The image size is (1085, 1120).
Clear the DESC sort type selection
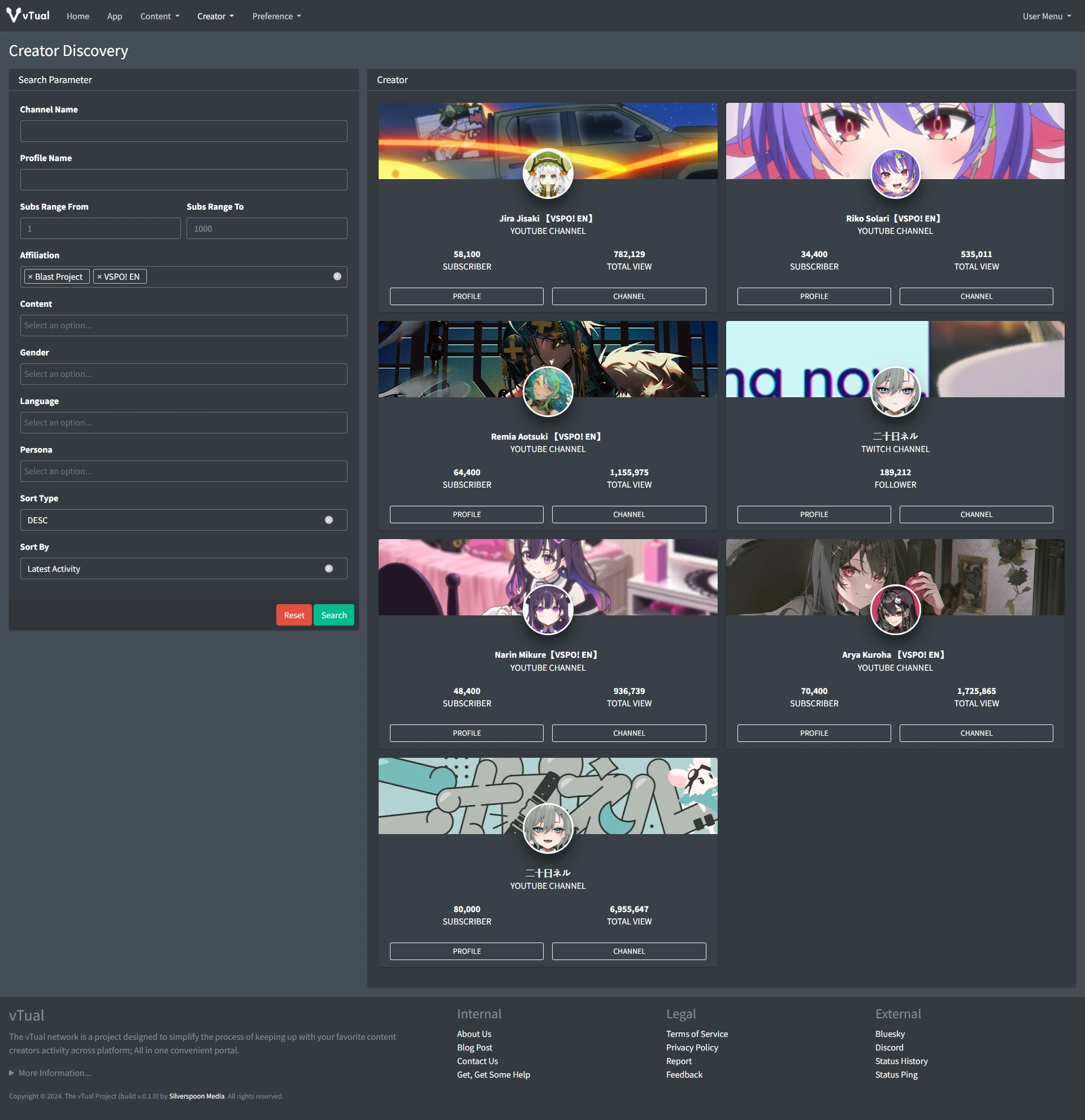(x=328, y=520)
